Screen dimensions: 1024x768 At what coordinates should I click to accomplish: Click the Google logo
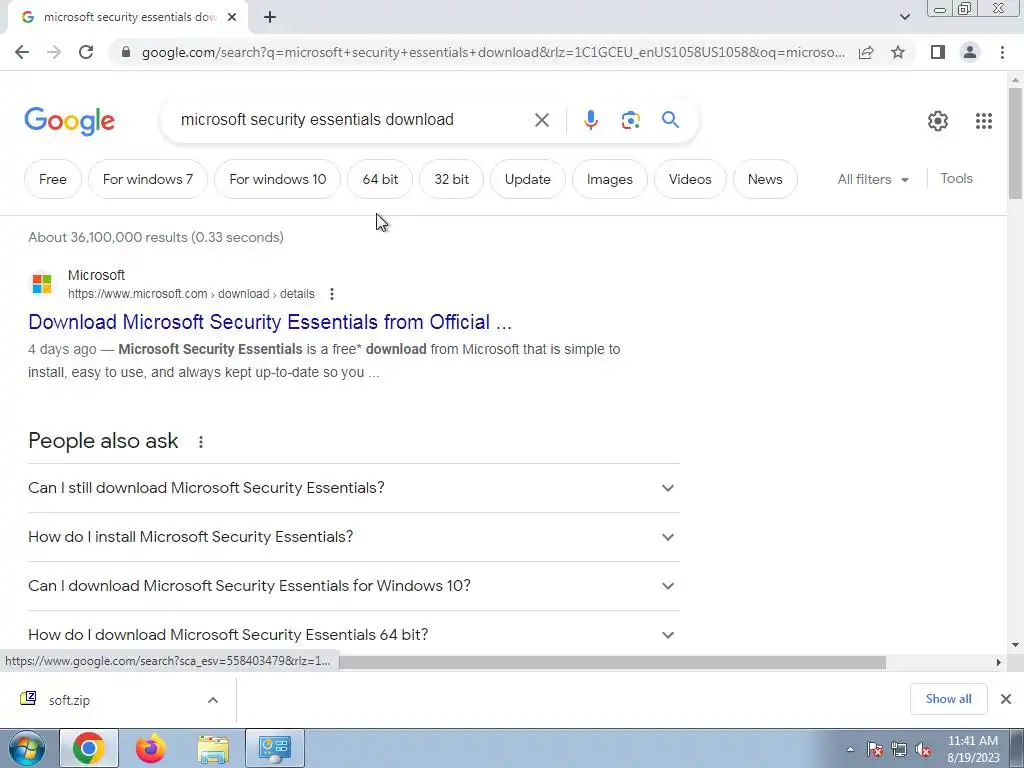[69, 121]
